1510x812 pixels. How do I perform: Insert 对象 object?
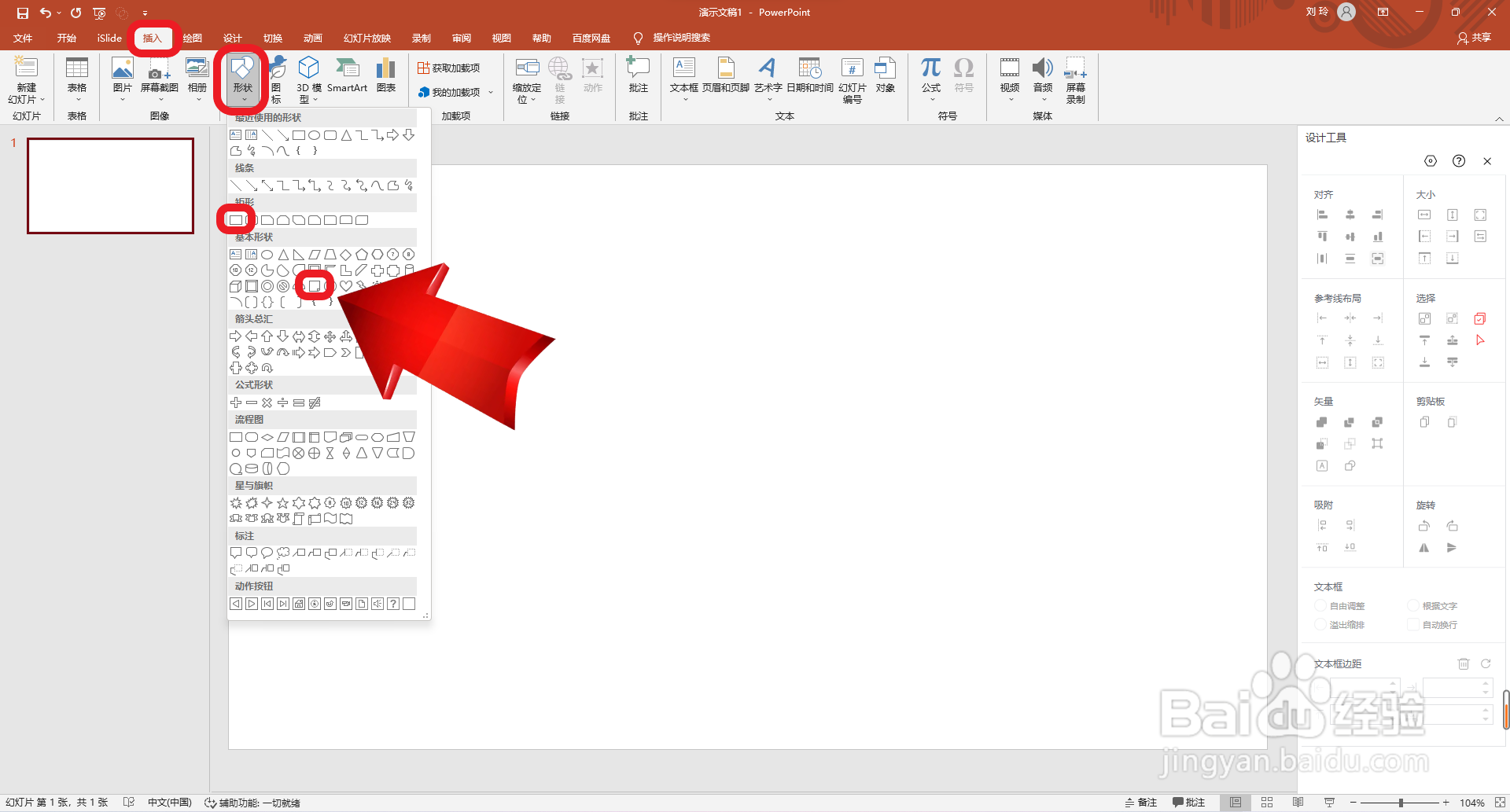point(886,75)
